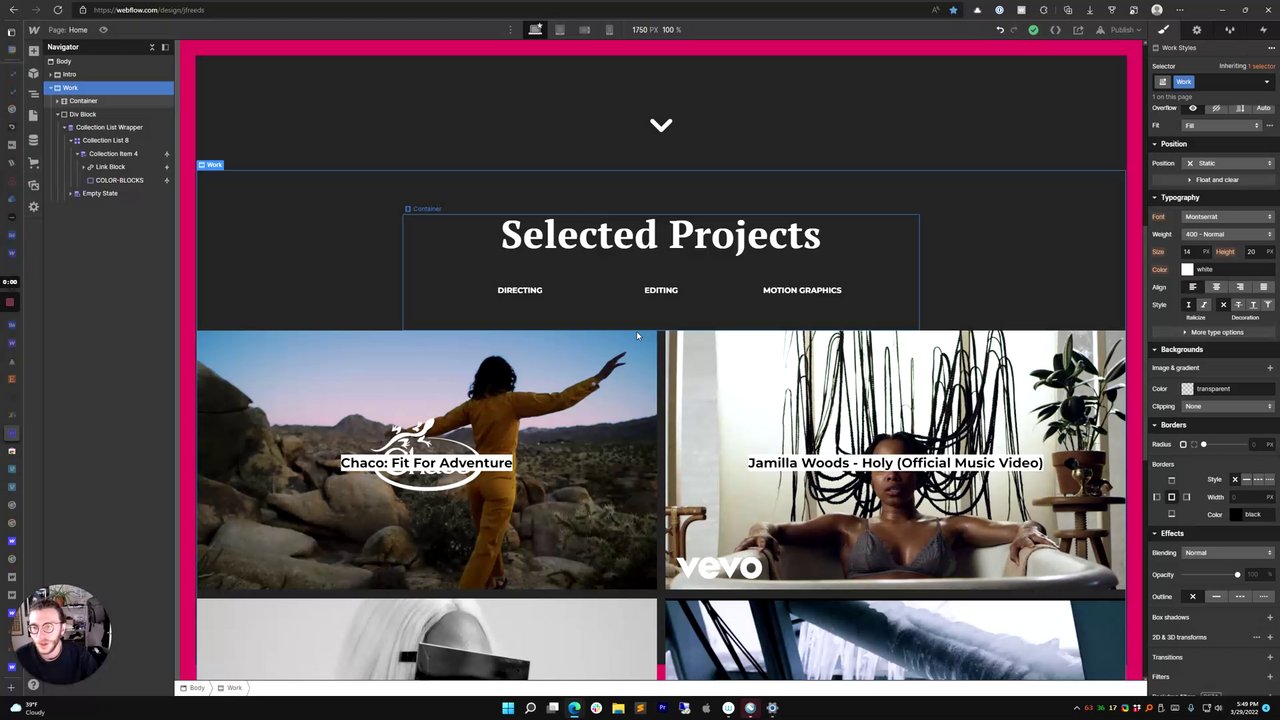Open Weight dropdown showing 400 - Normal

[x=1228, y=234]
